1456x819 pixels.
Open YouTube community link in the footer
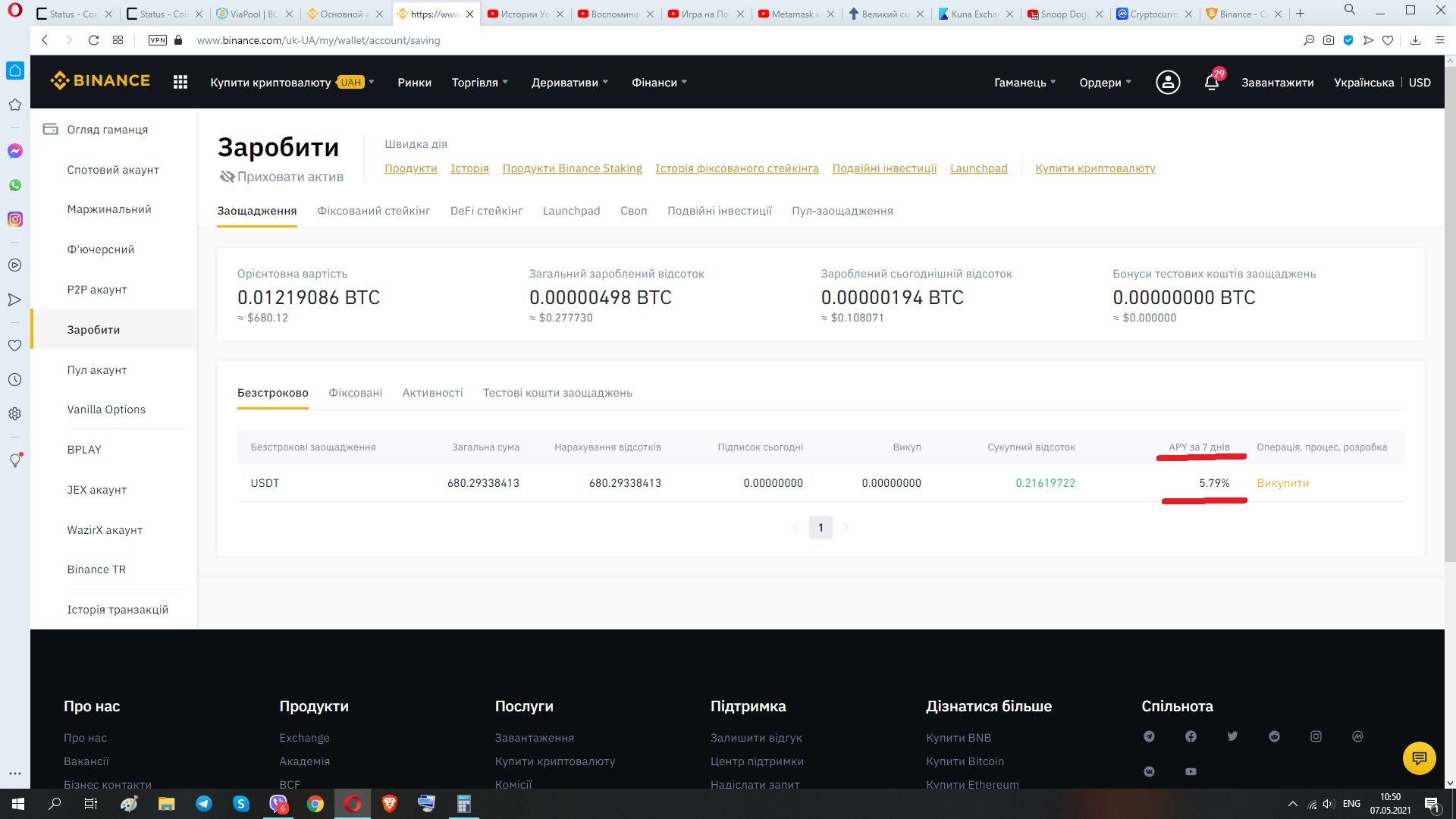(x=1191, y=771)
